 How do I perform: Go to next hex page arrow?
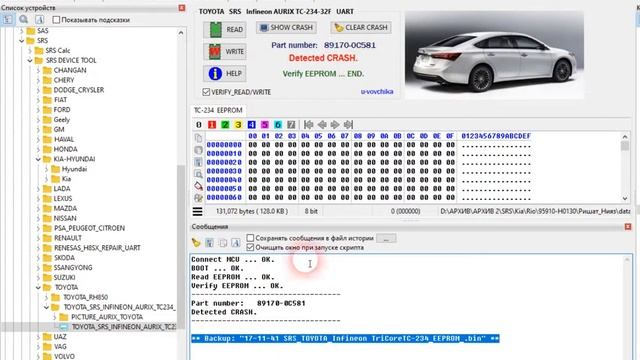[x=335, y=124]
